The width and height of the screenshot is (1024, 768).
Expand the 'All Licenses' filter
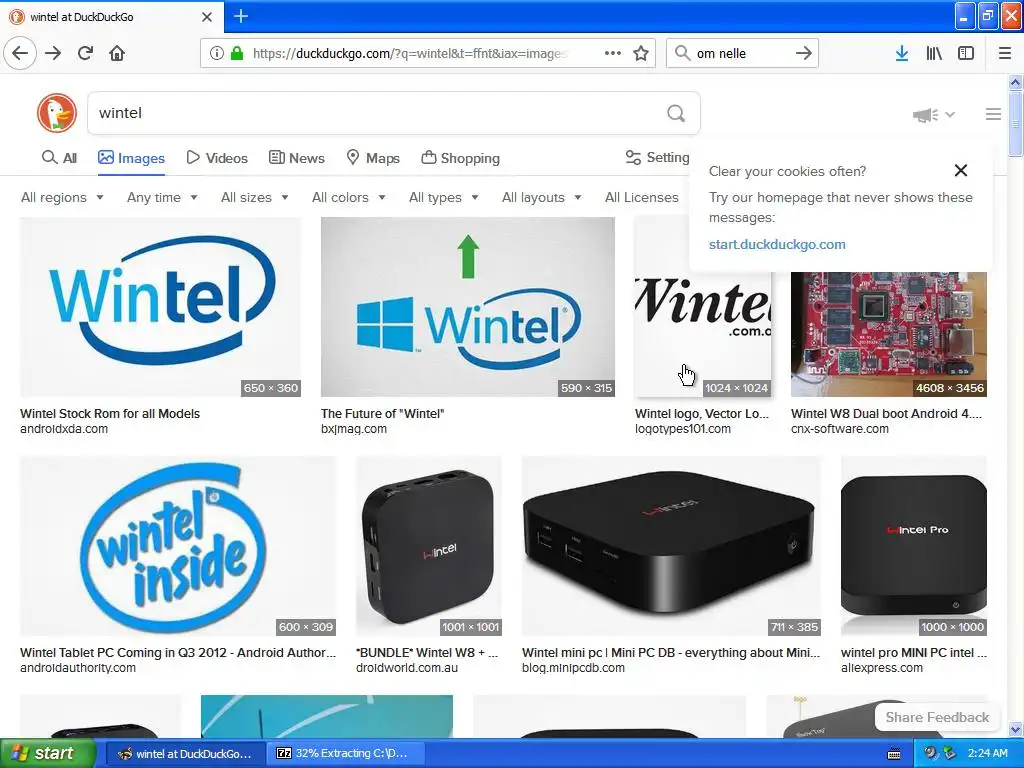[642, 197]
